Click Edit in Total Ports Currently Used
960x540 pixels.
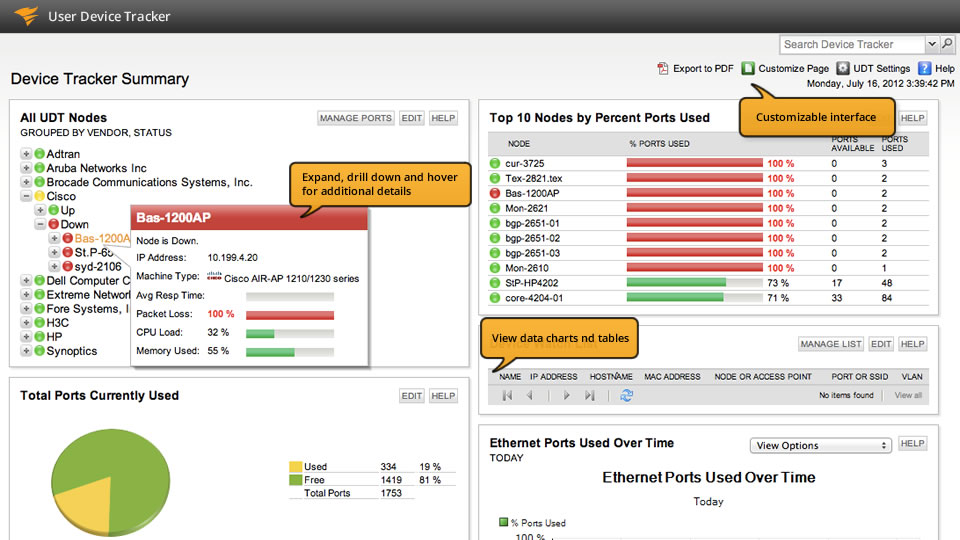411,396
